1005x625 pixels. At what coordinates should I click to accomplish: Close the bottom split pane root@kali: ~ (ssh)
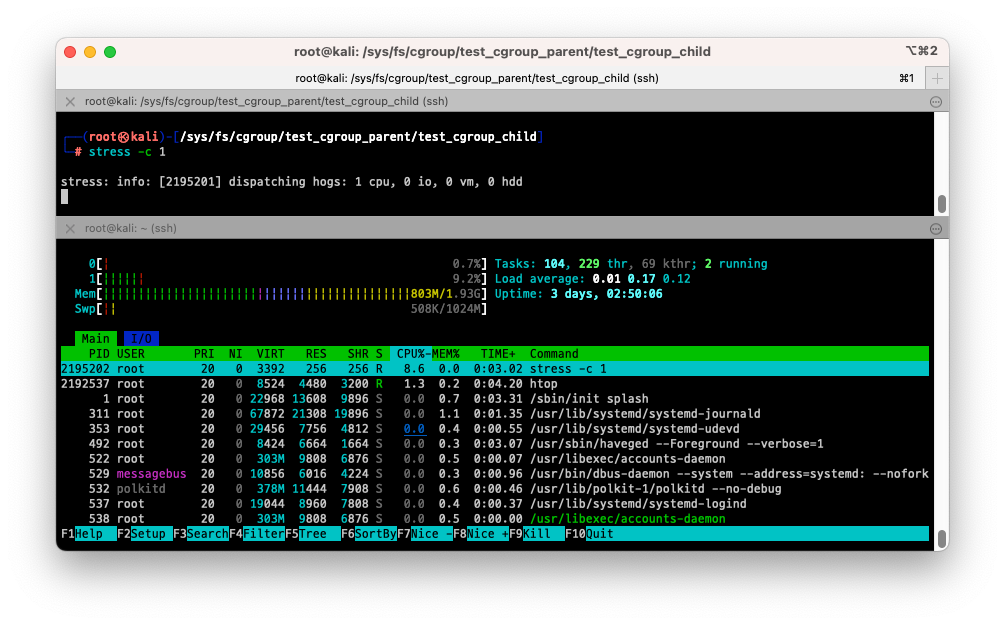click(70, 229)
